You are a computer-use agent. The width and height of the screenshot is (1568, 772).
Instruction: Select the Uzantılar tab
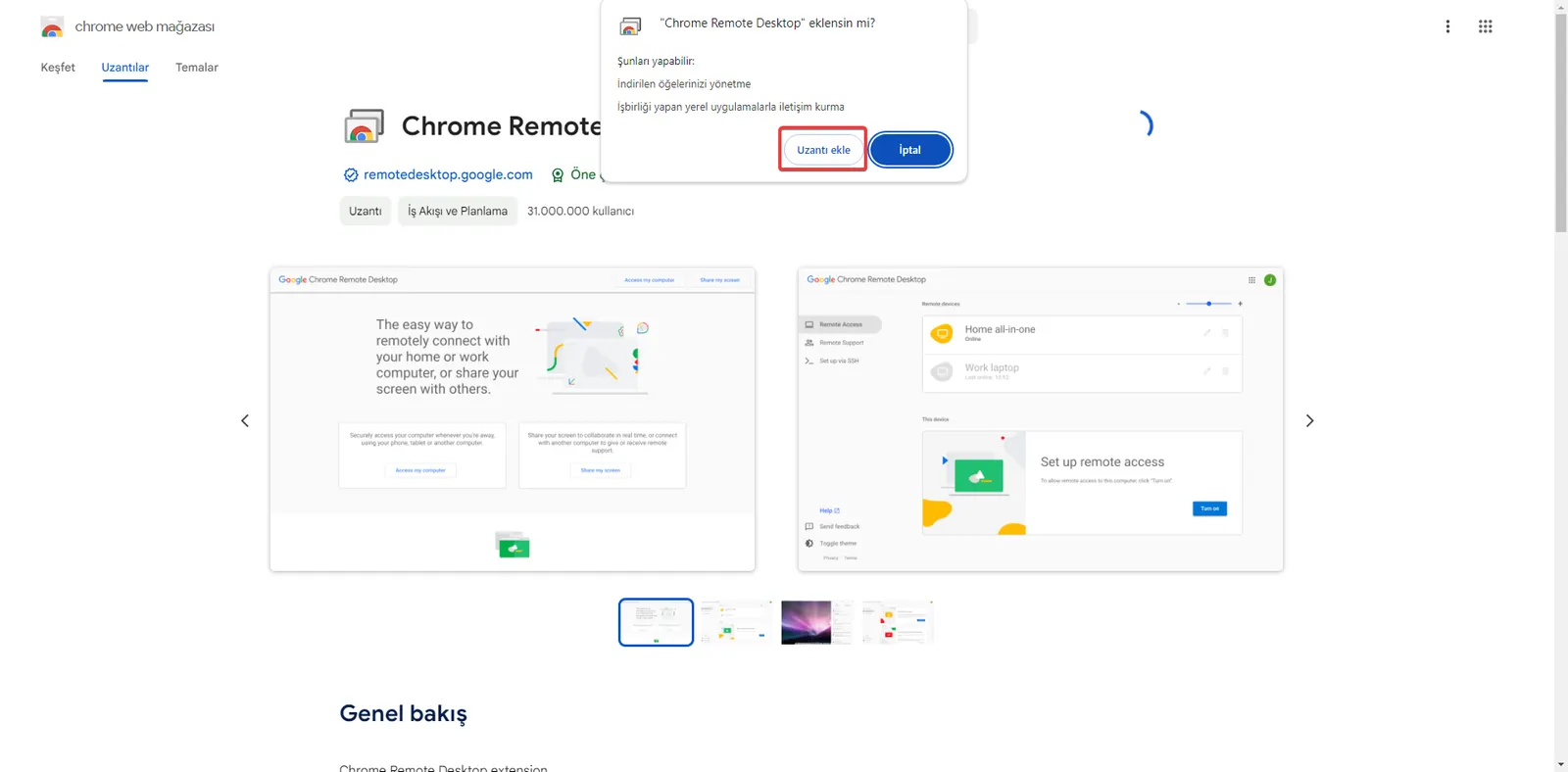click(125, 68)
